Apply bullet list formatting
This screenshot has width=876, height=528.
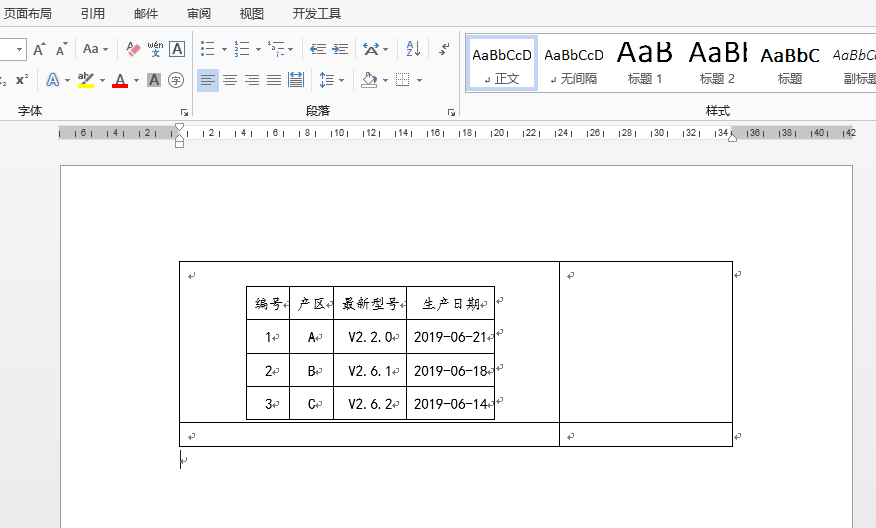[x=208, y=49]
